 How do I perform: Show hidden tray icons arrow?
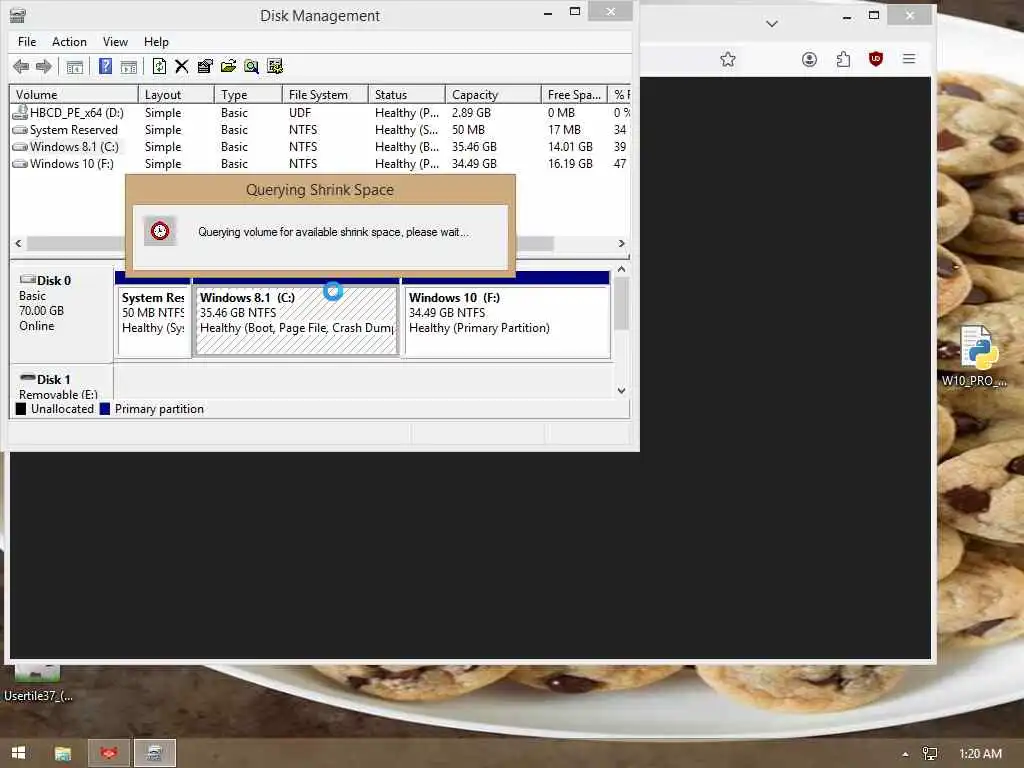905,754
